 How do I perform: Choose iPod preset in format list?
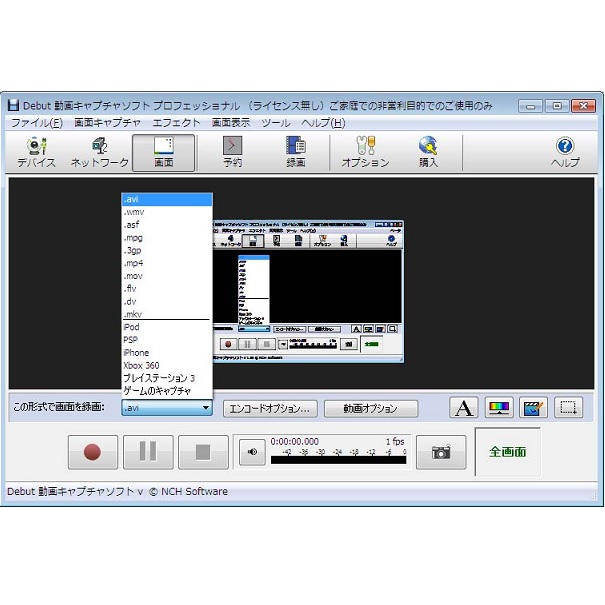click(167, 327)
